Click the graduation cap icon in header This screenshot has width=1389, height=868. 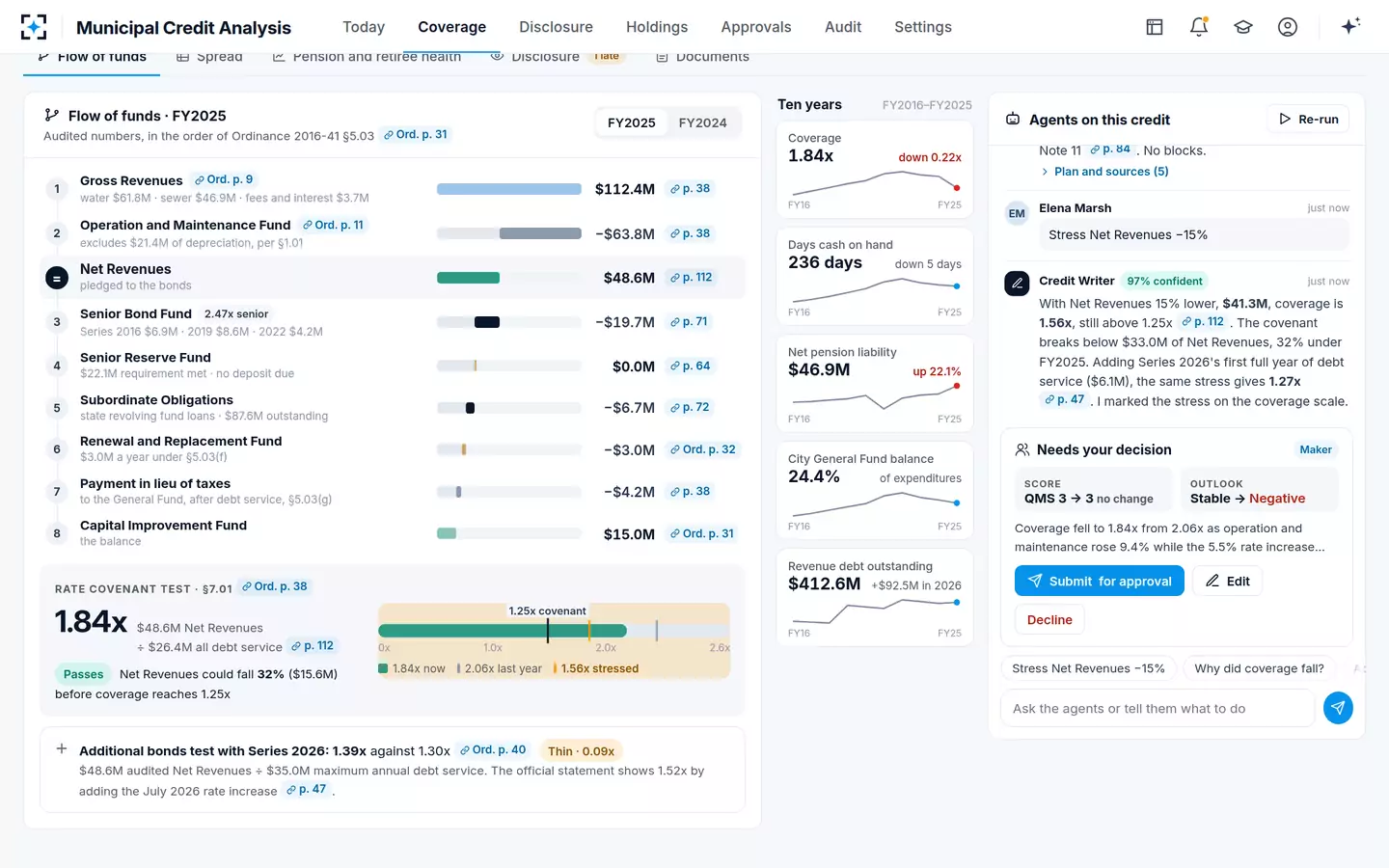1243,27
